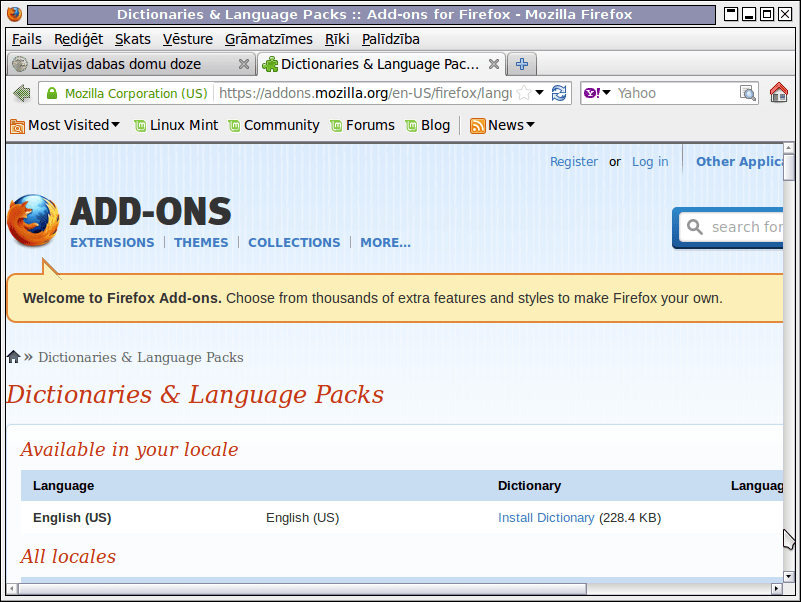801x602 pixels.
Task: Bookmark this page with the star icon
Action: coord(524,93)
